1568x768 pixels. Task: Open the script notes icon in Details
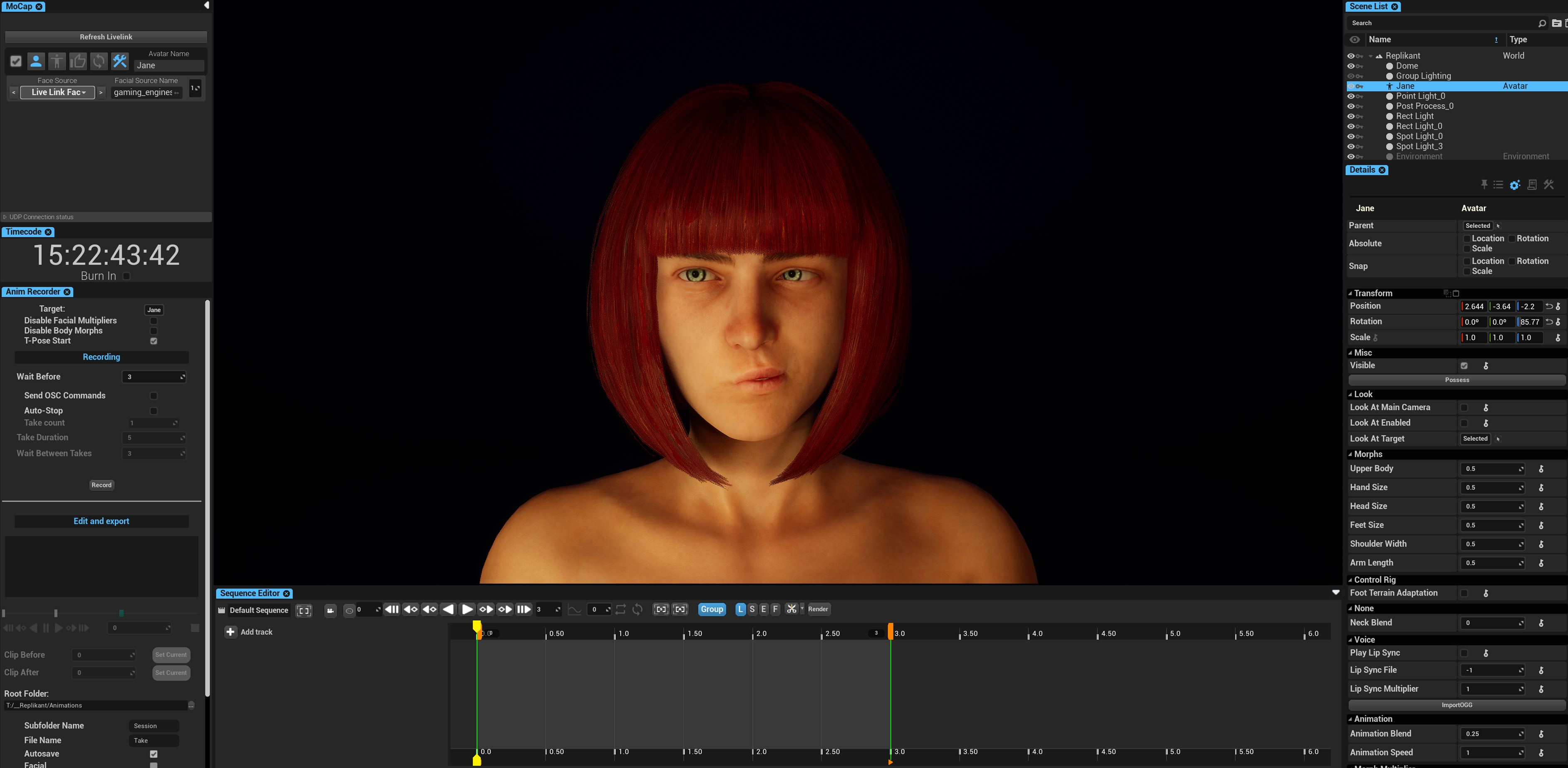pos(1532,184)
